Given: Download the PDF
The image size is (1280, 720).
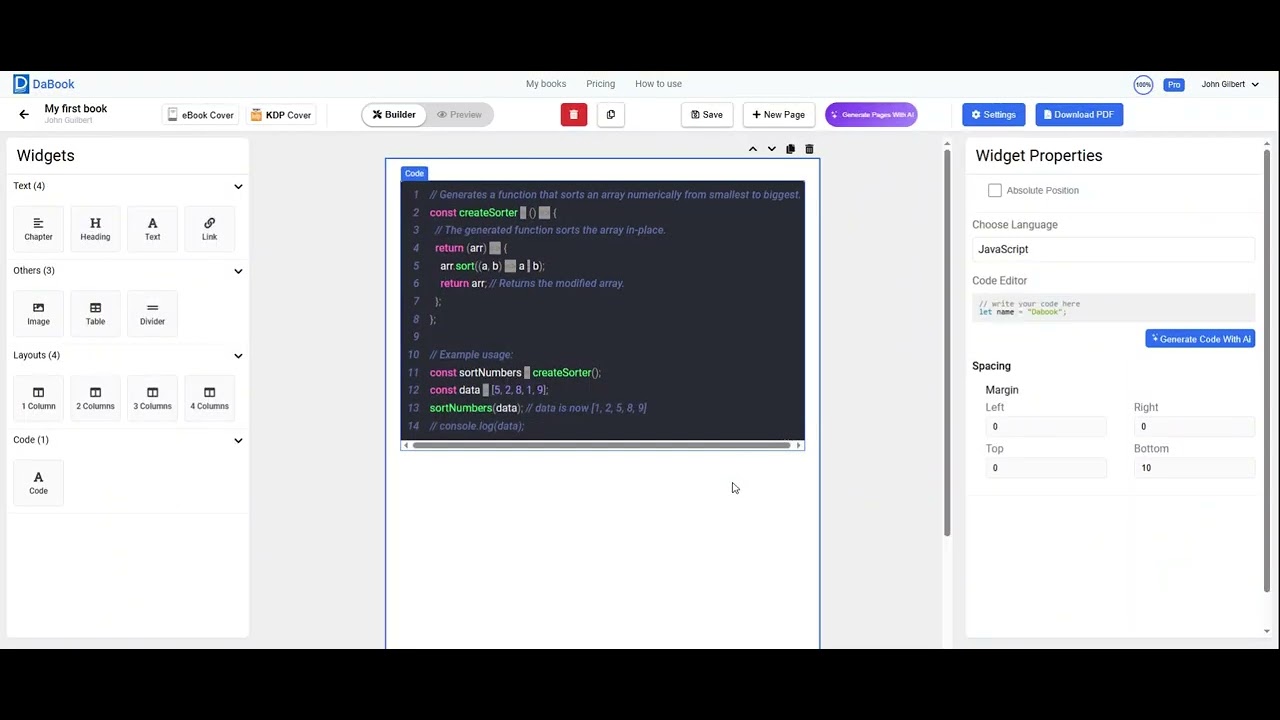Looking at the screenshot, I should [x=1079, y=115].
